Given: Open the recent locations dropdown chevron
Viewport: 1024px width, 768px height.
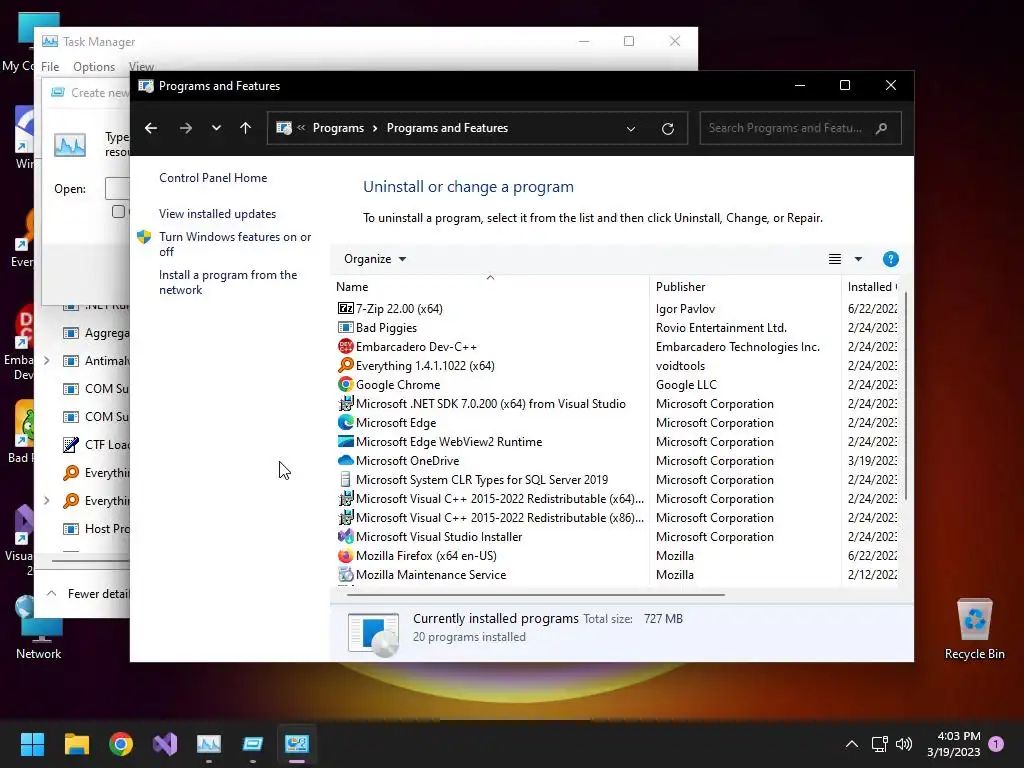Looking at the screenshot, I should click(x=216, y=128).
